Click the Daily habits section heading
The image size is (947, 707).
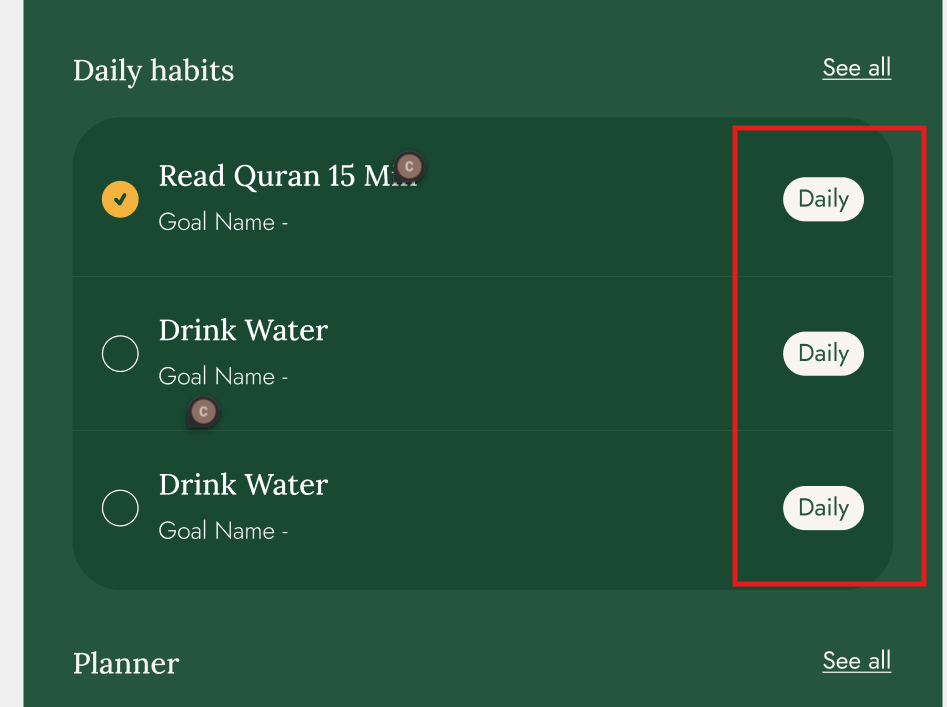tap(154, 71)
